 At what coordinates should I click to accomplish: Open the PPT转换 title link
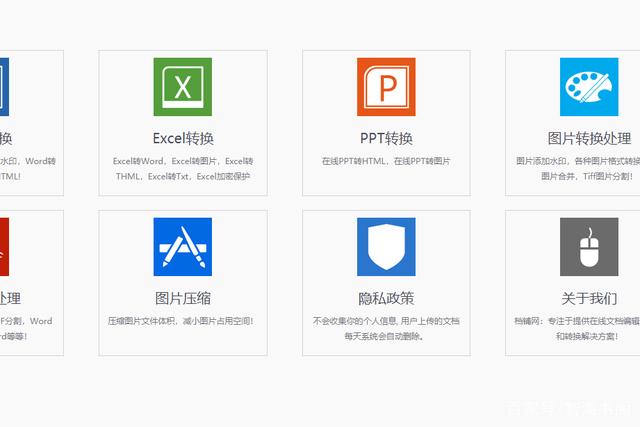pos(386,138)
